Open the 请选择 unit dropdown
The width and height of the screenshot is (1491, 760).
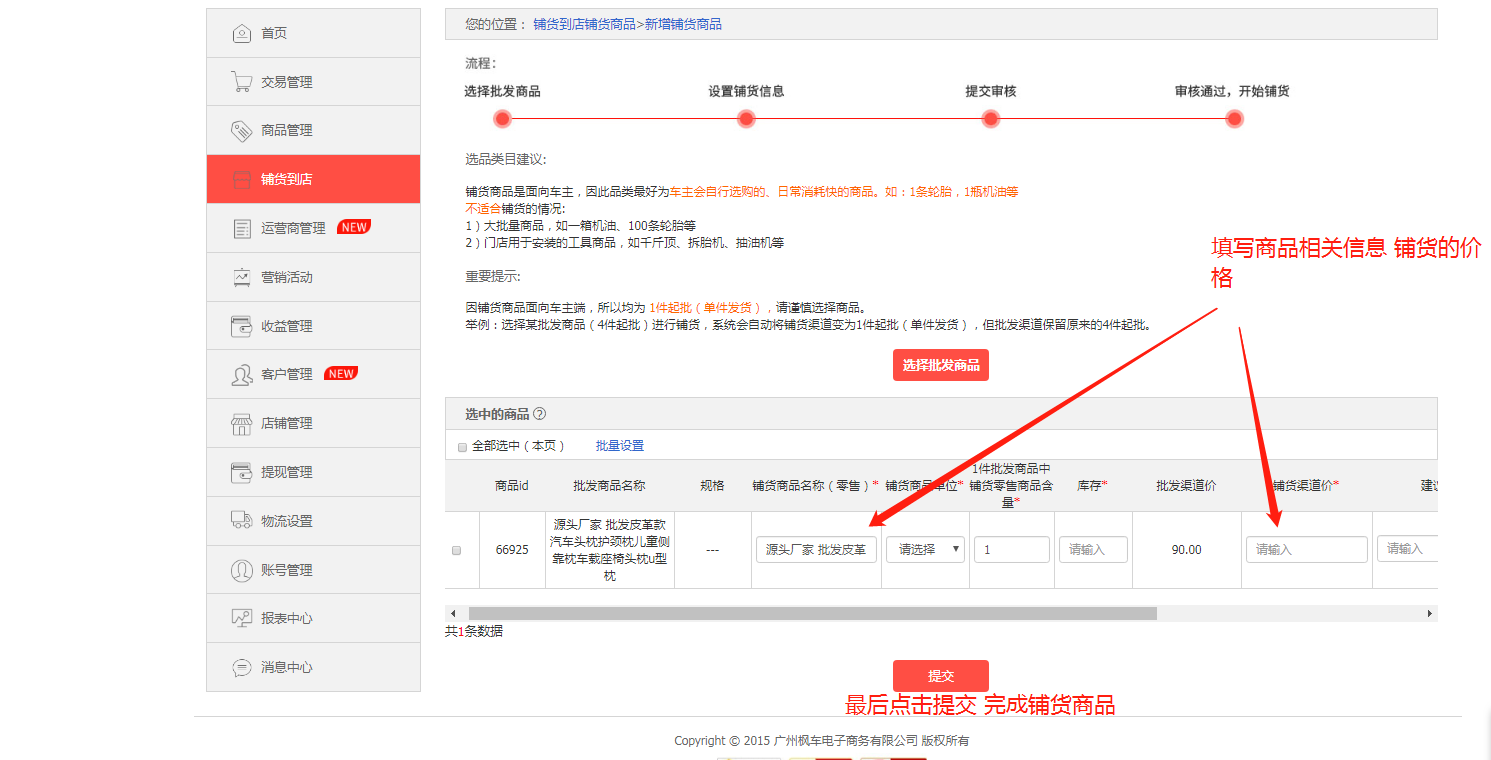click(924, 549)
